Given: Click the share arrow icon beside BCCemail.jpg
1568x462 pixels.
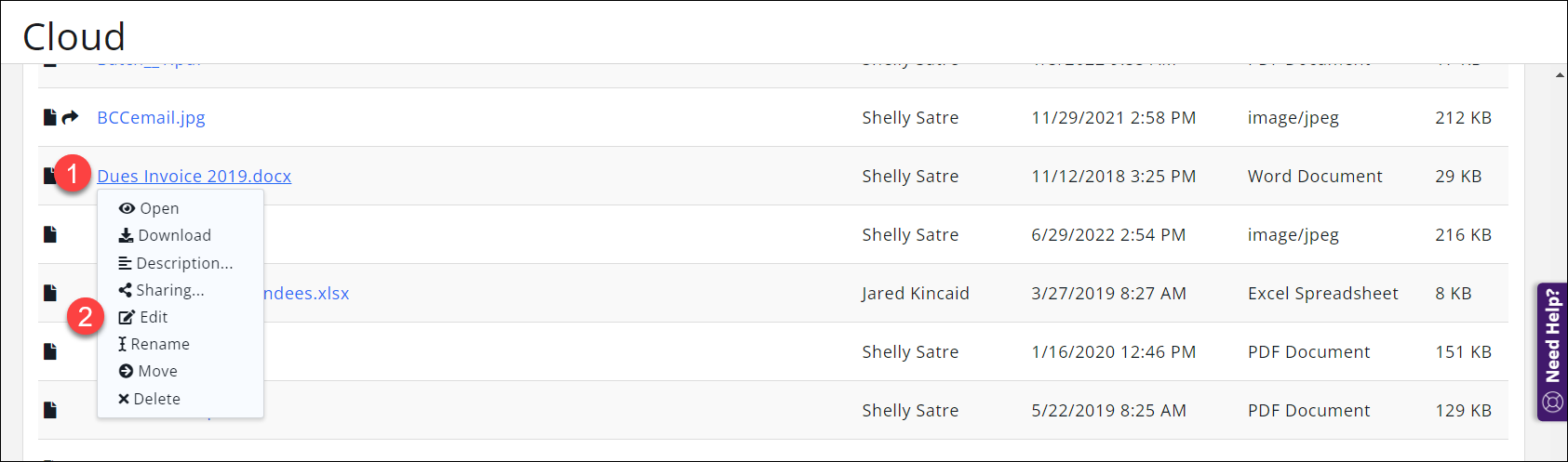Looking at the screenshot, I should tap(70, 117).
